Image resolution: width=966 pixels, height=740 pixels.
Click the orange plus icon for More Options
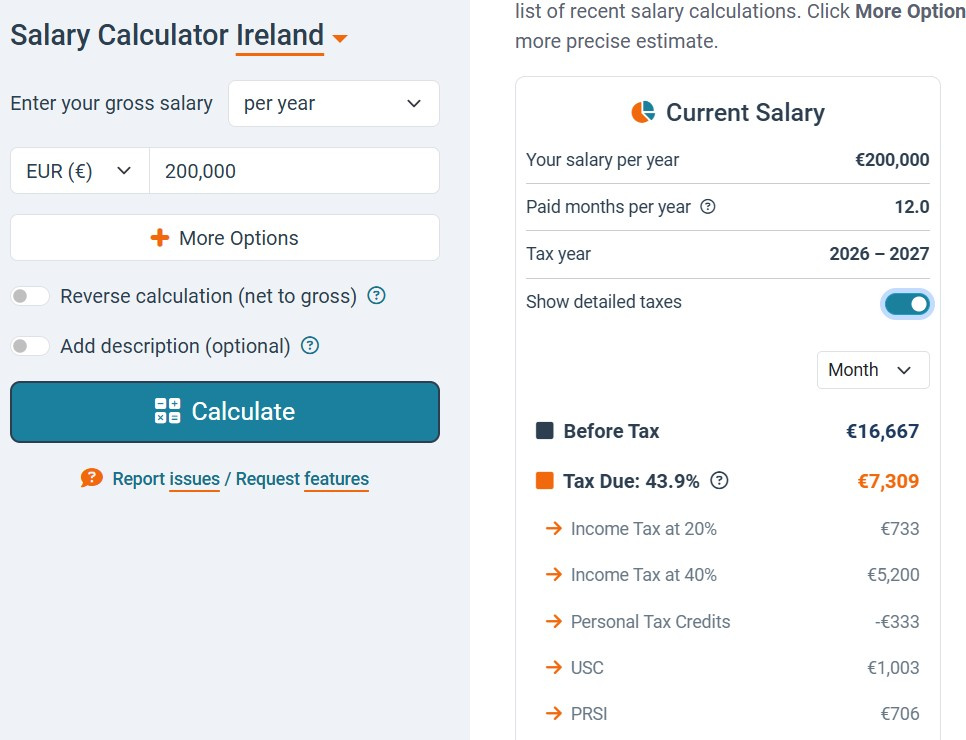coord(160,238)
